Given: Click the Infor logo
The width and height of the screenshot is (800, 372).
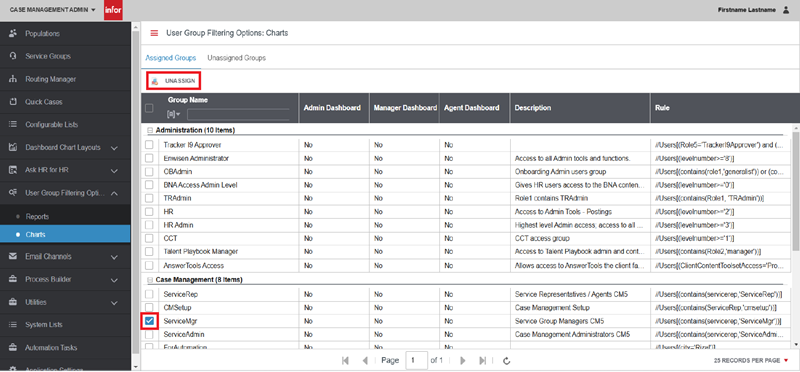Looking at the screenshot, I should pyautogui.click(x=113, y=10).
